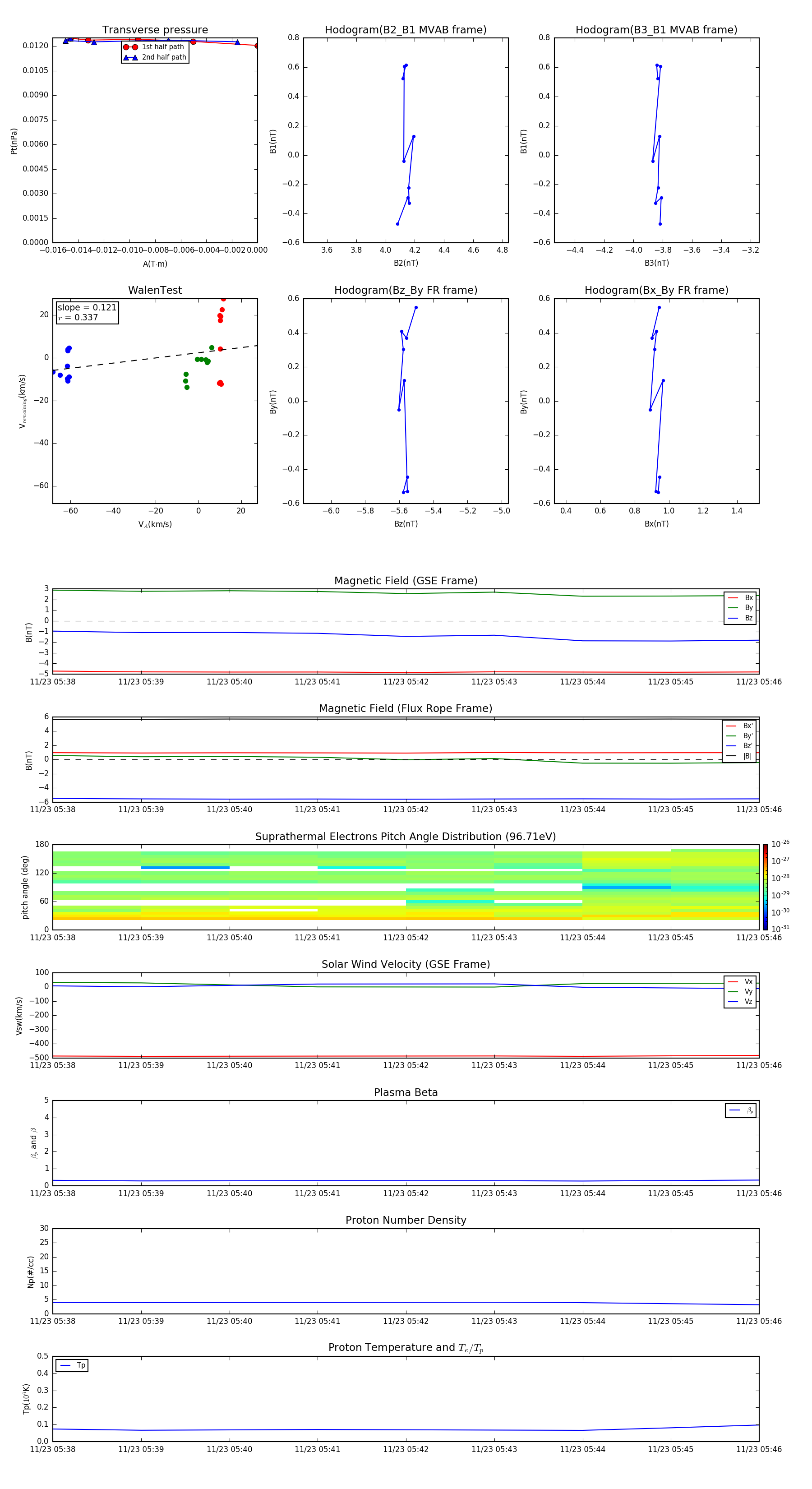Click the "Bx(nT)" x-axis label
812x1489 pixels.
pyautogui.click(x=656, y=524)
